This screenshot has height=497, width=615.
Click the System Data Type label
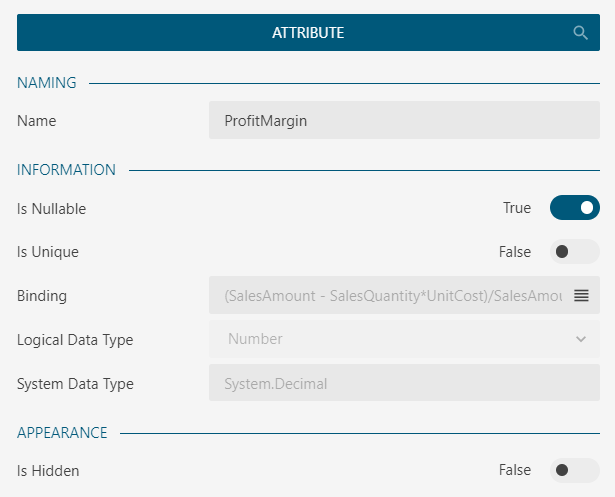(x=75, y=384)
